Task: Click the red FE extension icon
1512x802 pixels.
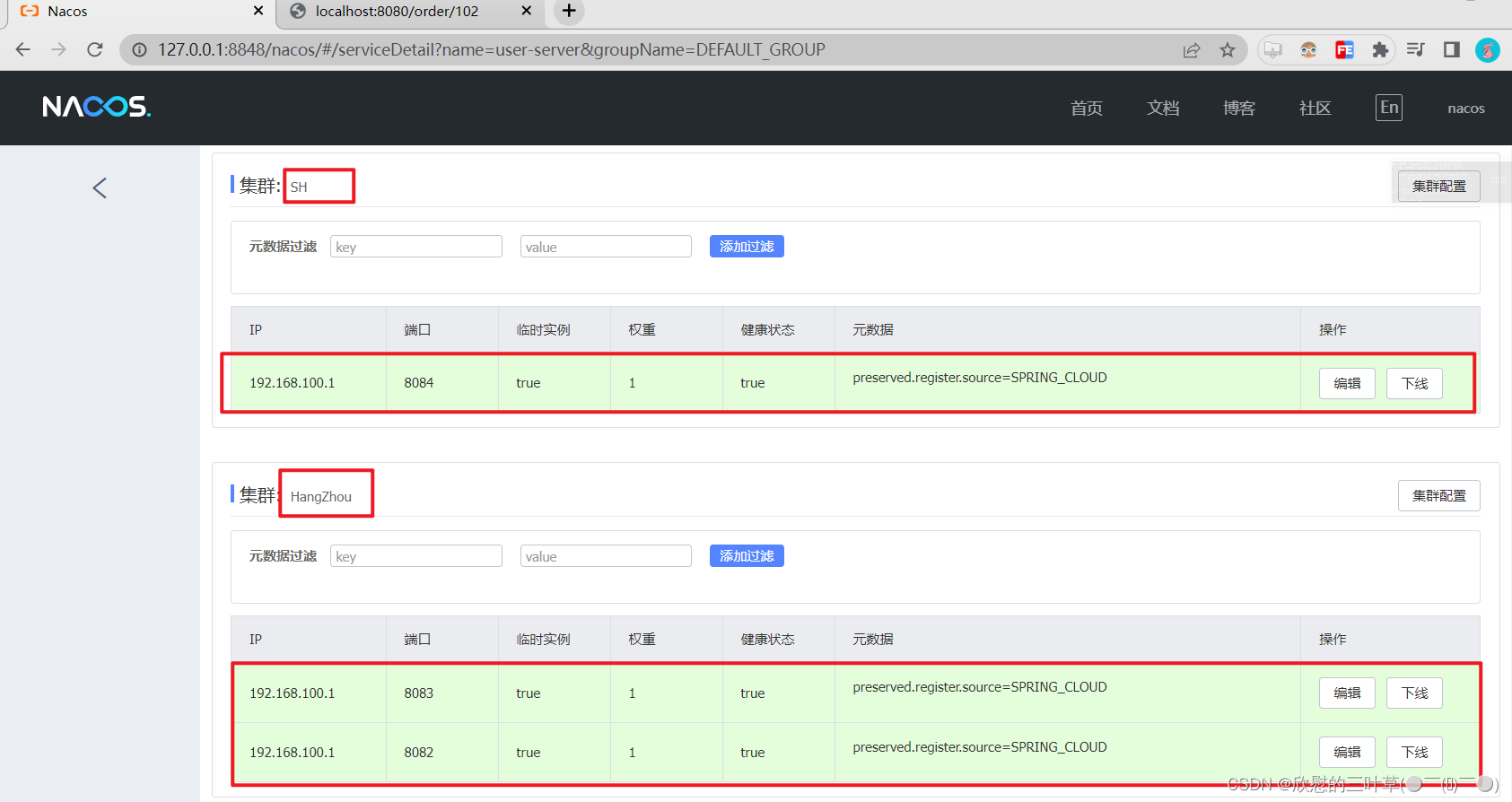Action: pyautogui.click(x=1344, y=50)
